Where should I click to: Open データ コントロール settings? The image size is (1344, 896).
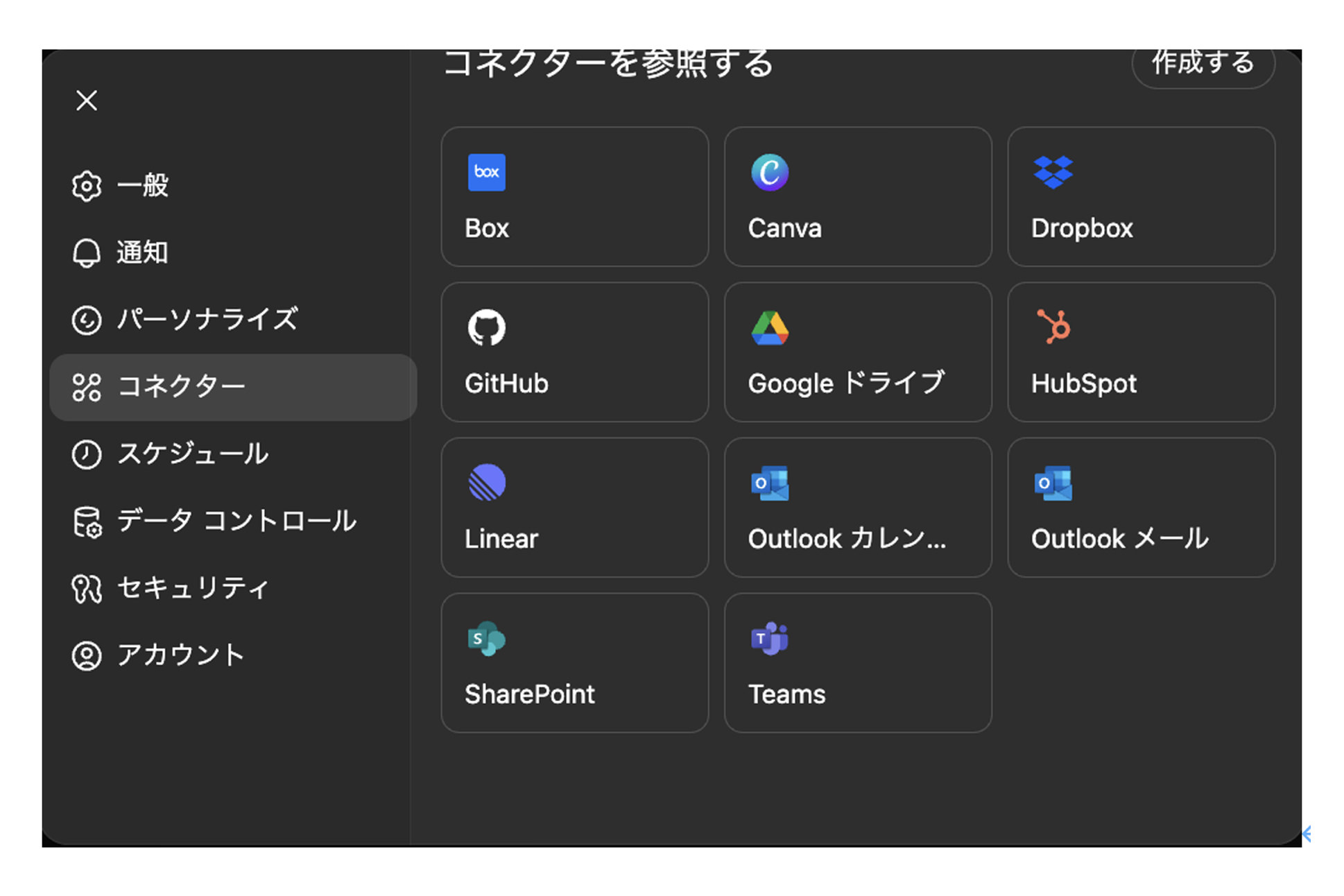click(x=232, y=522)
